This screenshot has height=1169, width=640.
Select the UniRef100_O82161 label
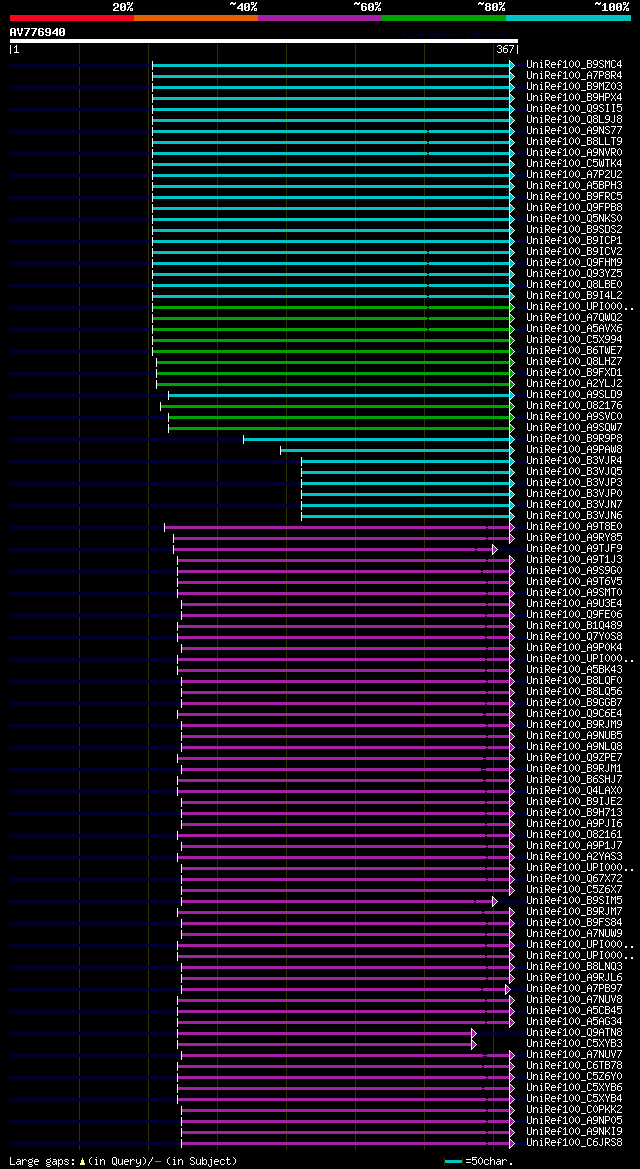coord(574,834)
